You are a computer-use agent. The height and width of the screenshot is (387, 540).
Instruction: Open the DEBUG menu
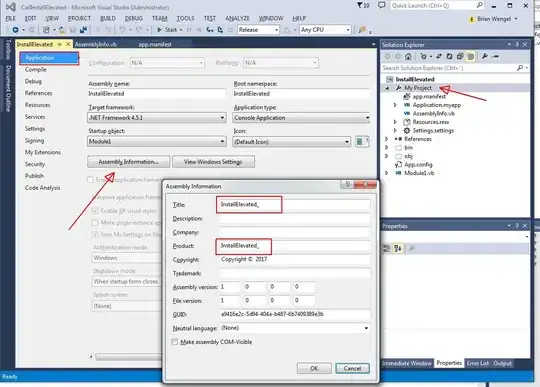click(134, 18)
